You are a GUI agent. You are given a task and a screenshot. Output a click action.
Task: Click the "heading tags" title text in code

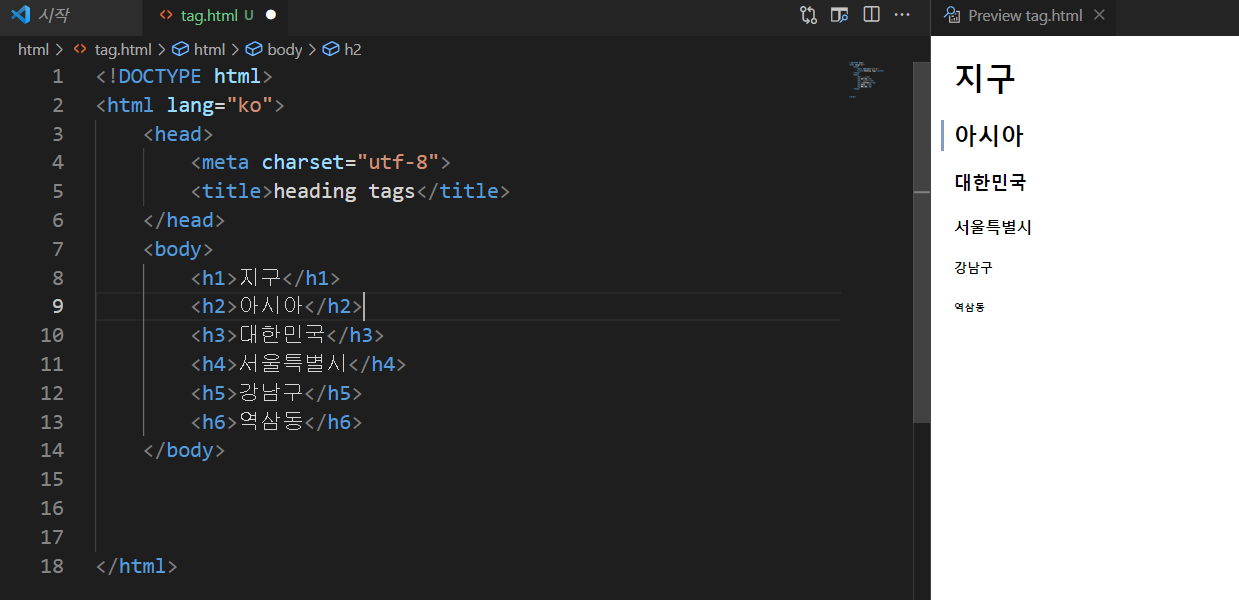click(x=344, y=191)
